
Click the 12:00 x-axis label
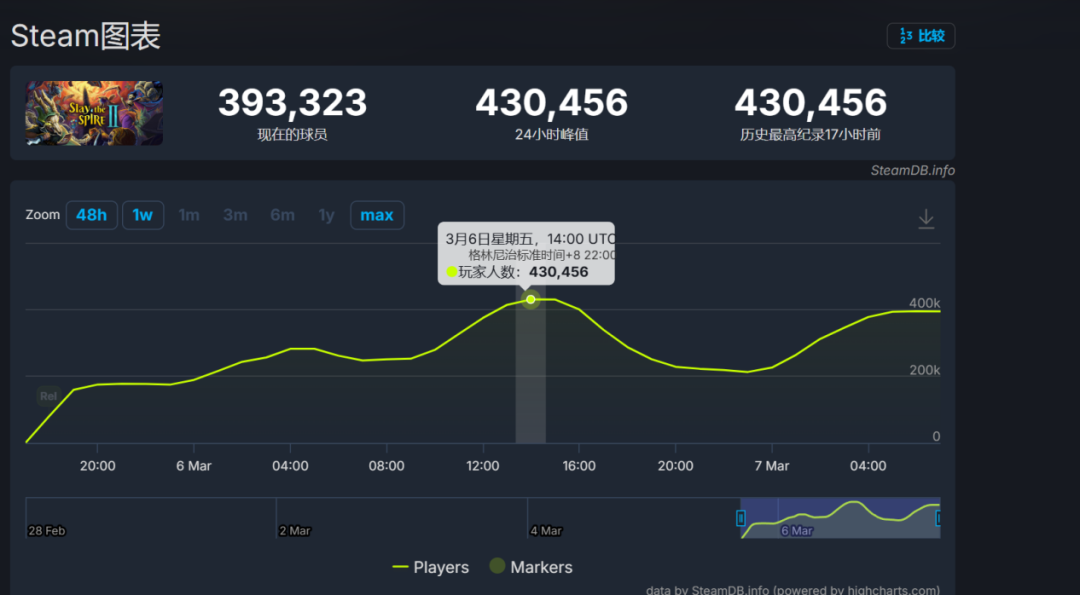(x=482, y=466)
